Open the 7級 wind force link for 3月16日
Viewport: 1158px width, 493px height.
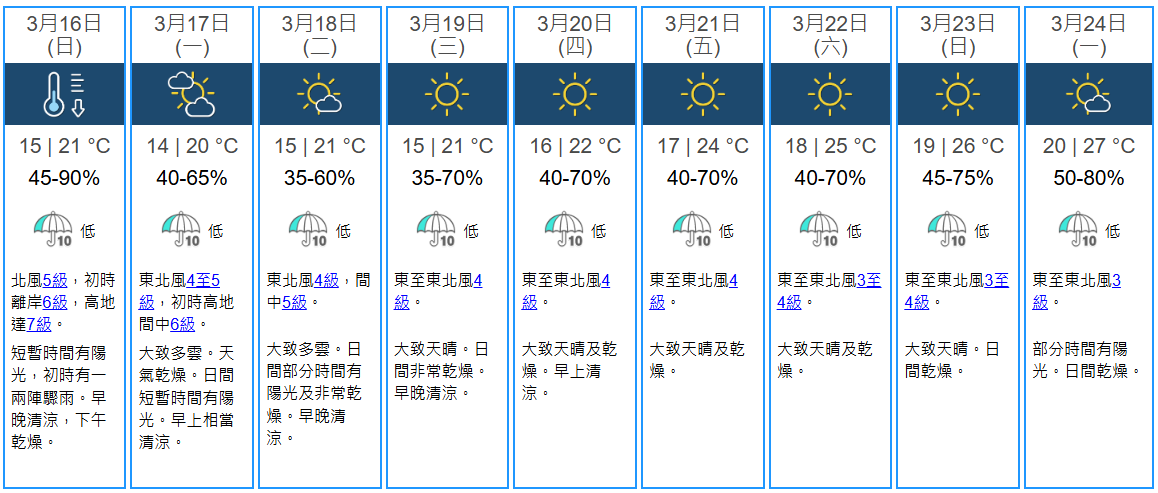click(x=40, y=324)
